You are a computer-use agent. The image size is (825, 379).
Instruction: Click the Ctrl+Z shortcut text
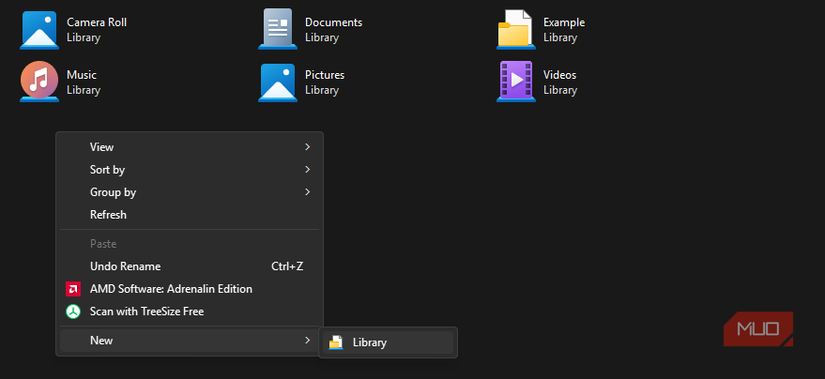287,266
